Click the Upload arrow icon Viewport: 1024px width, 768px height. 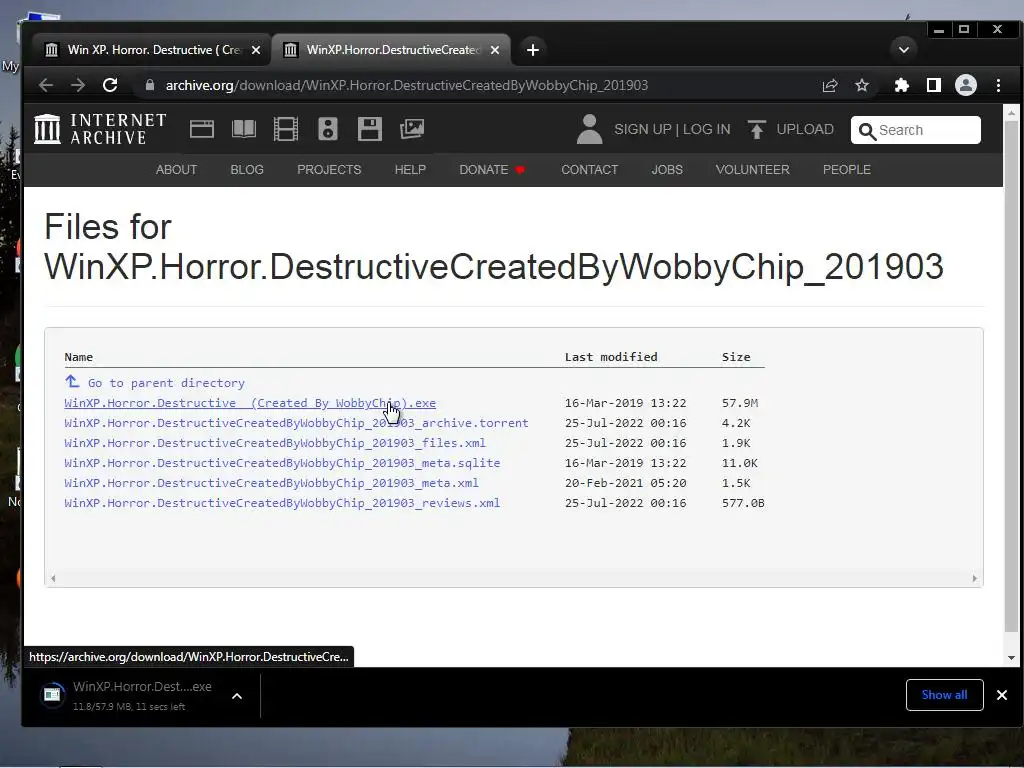757,129
